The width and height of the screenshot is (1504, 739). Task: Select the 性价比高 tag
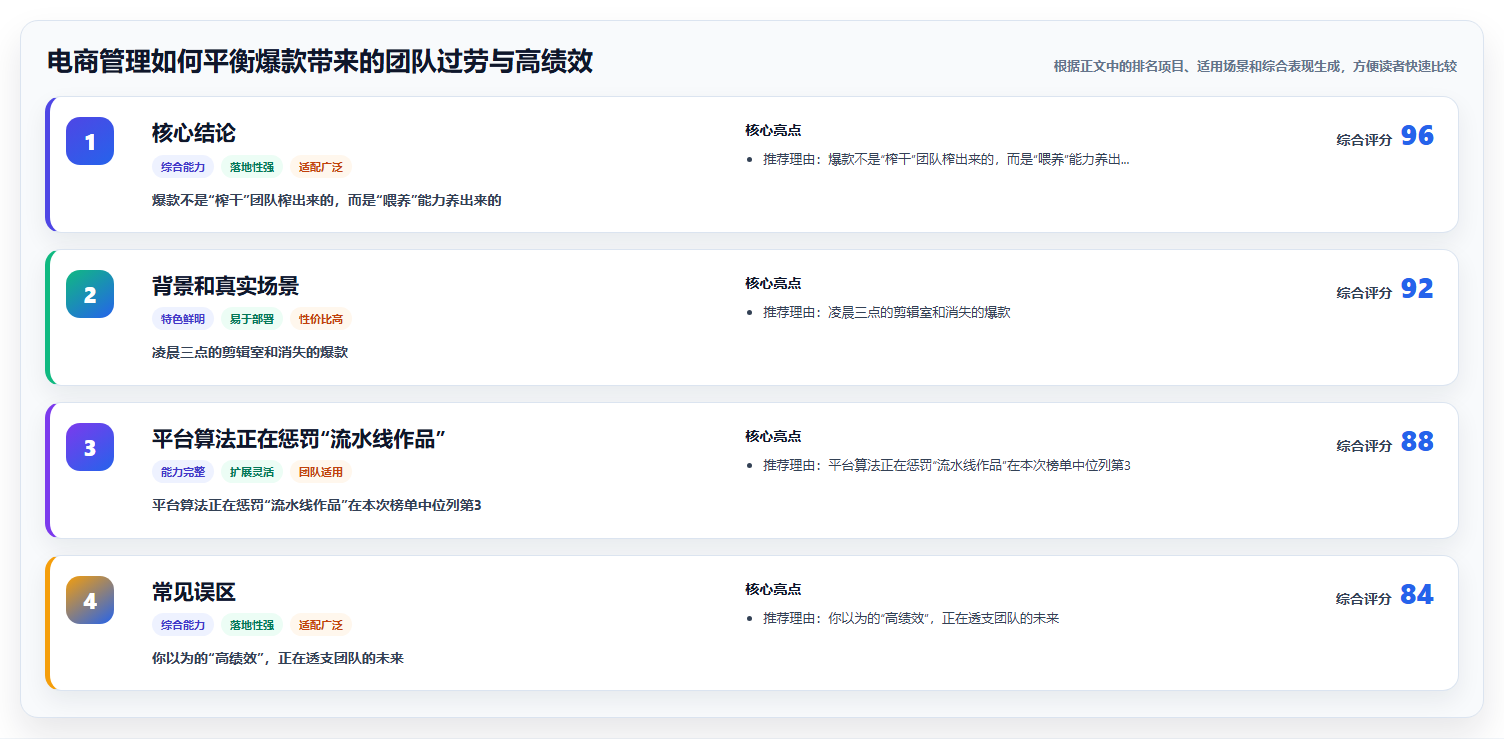click(321, 320)
